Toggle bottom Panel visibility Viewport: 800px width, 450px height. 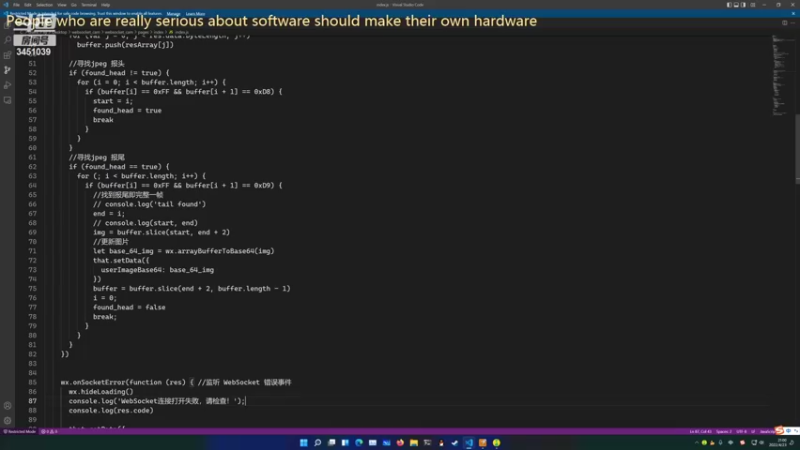736,5
